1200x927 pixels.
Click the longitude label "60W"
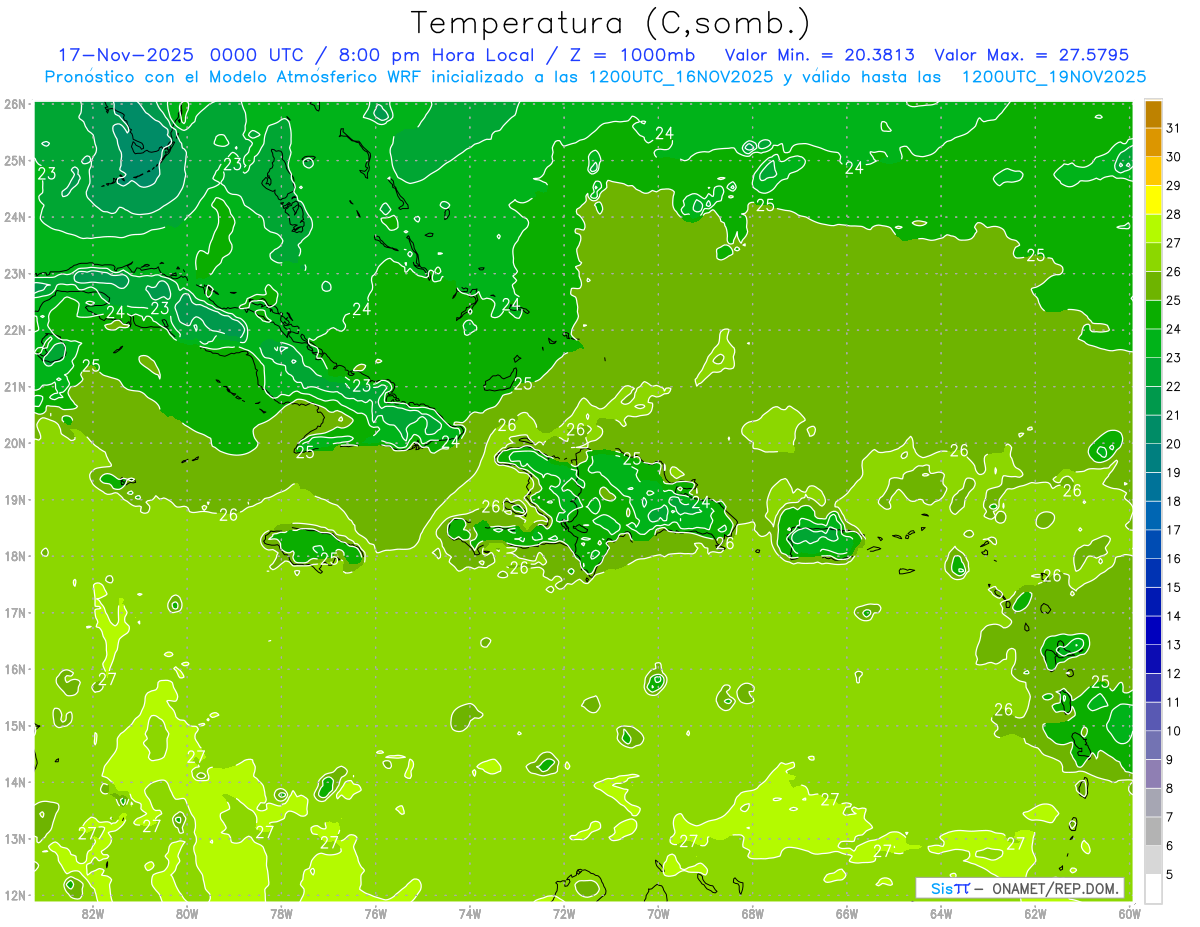click(x=1129, y=913)
